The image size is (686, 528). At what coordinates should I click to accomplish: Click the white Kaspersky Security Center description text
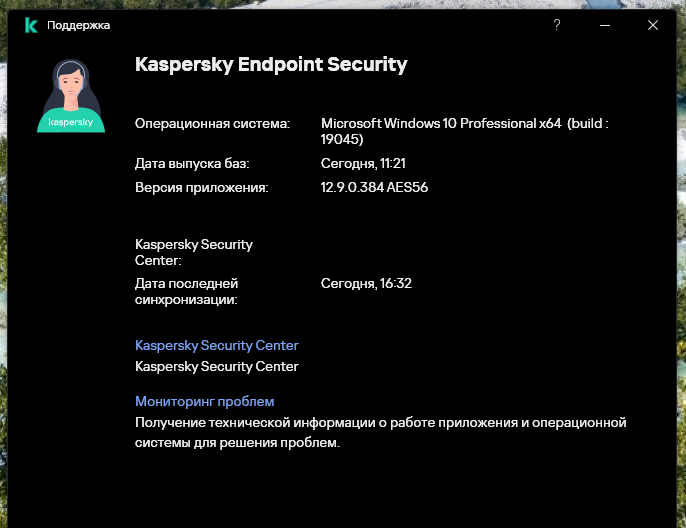(217, 366)
